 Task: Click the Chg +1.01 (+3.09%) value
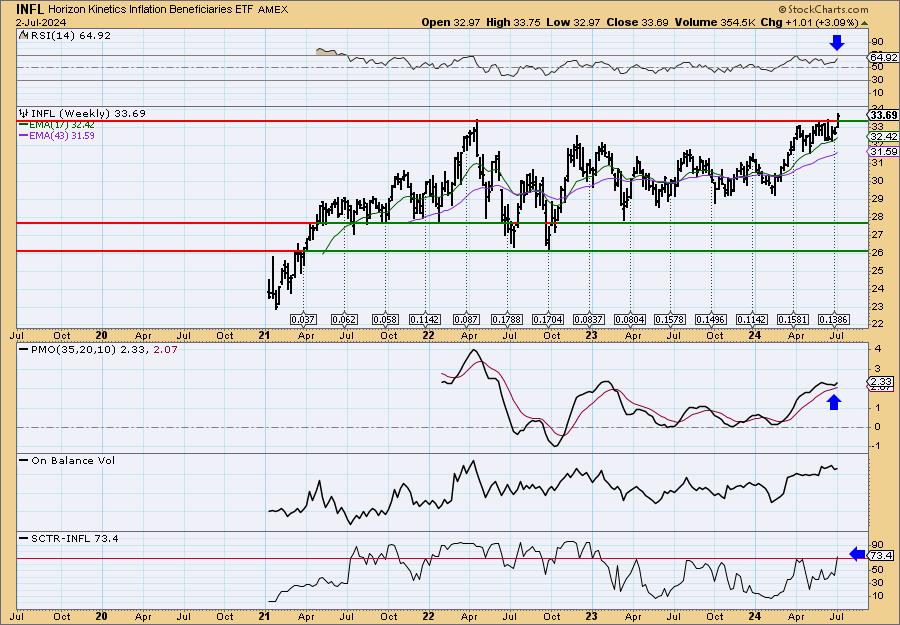[809, 22]
